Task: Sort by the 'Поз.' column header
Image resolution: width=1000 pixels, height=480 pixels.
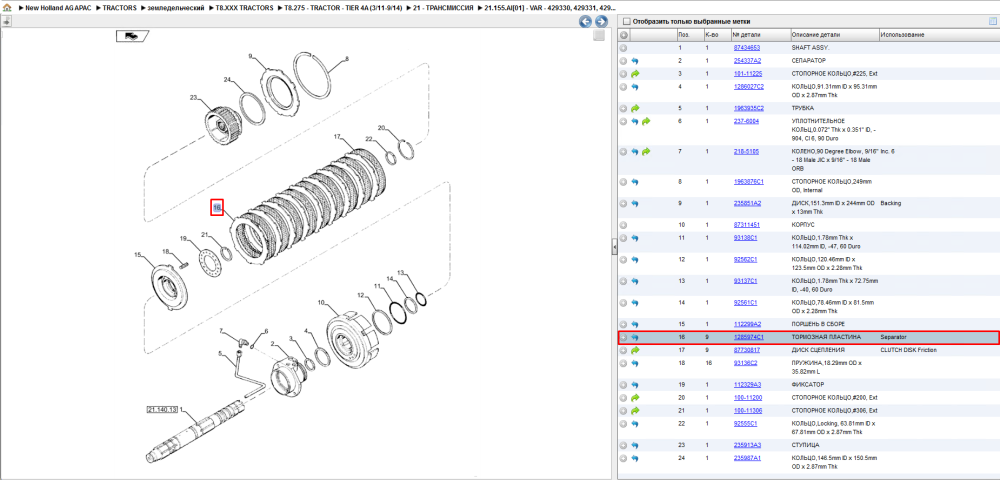Action: coord(689,35)
